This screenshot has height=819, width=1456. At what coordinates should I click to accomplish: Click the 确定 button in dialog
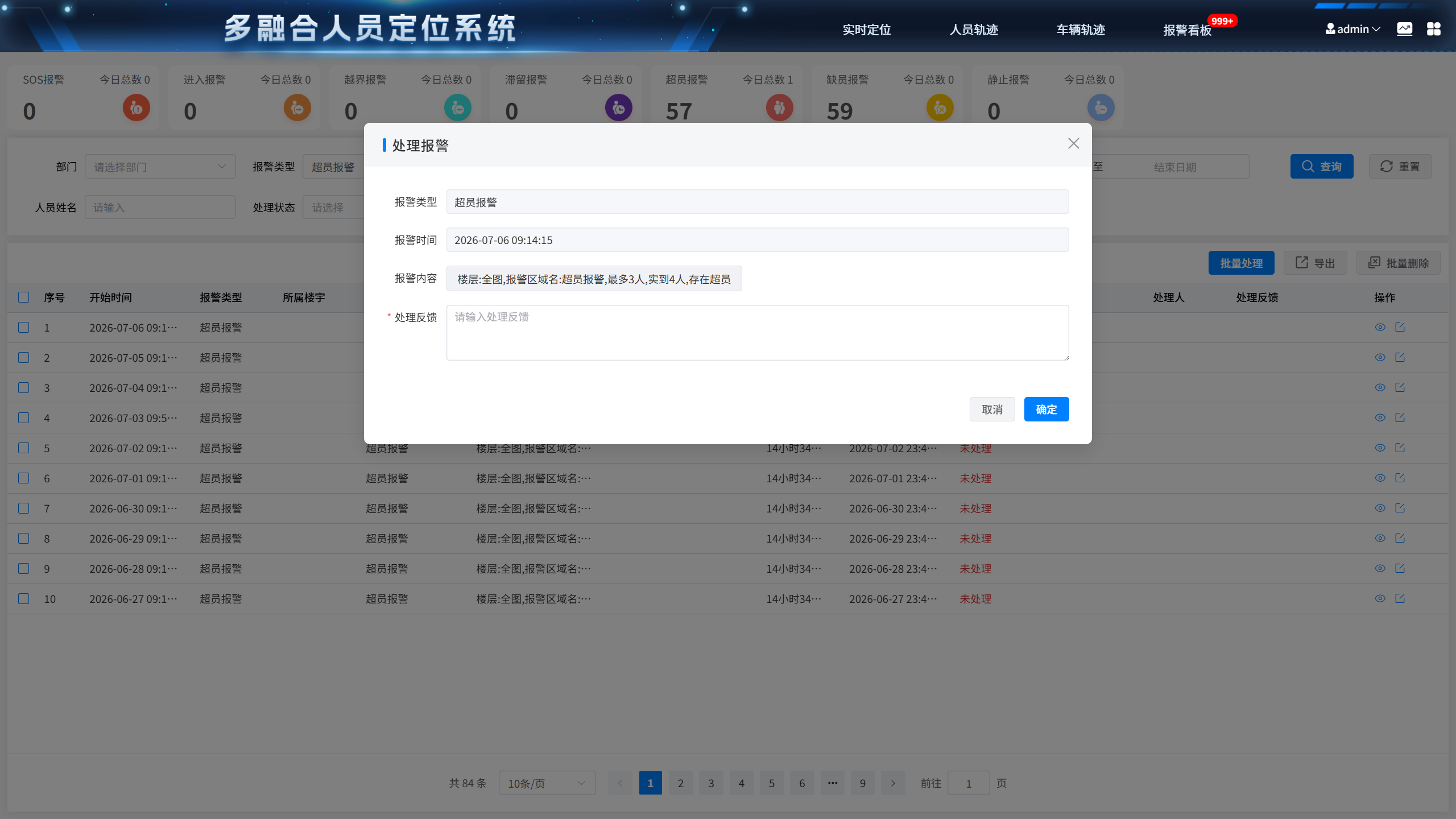(x=1046, y=409)
